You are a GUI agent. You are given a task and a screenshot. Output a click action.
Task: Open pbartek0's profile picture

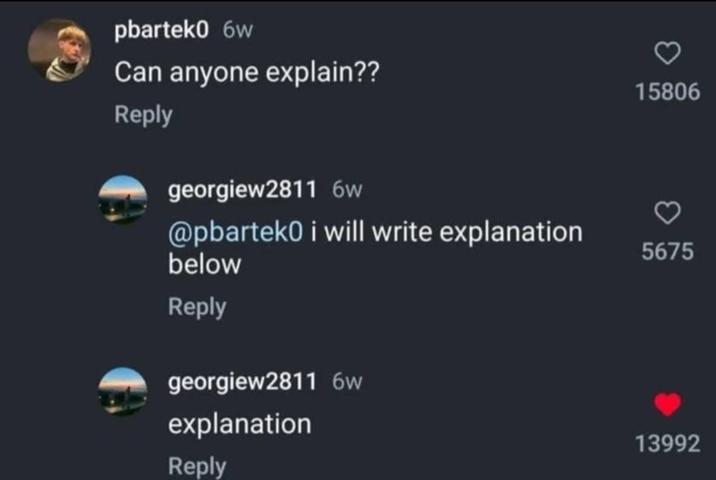[59, 51]
